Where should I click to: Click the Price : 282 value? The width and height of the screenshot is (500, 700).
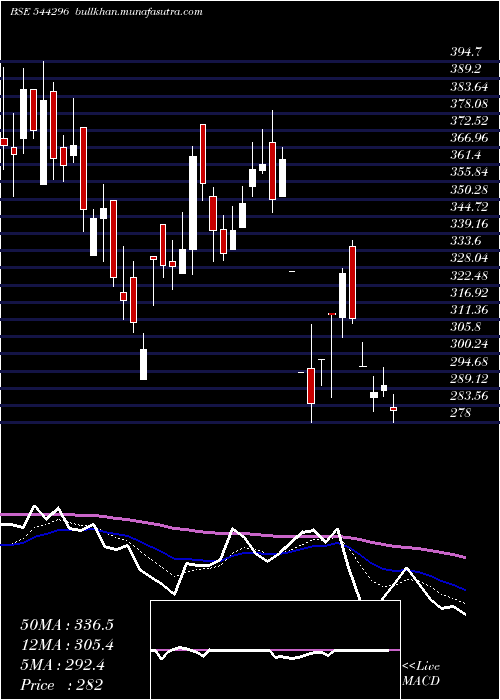(x=62, y=684)
